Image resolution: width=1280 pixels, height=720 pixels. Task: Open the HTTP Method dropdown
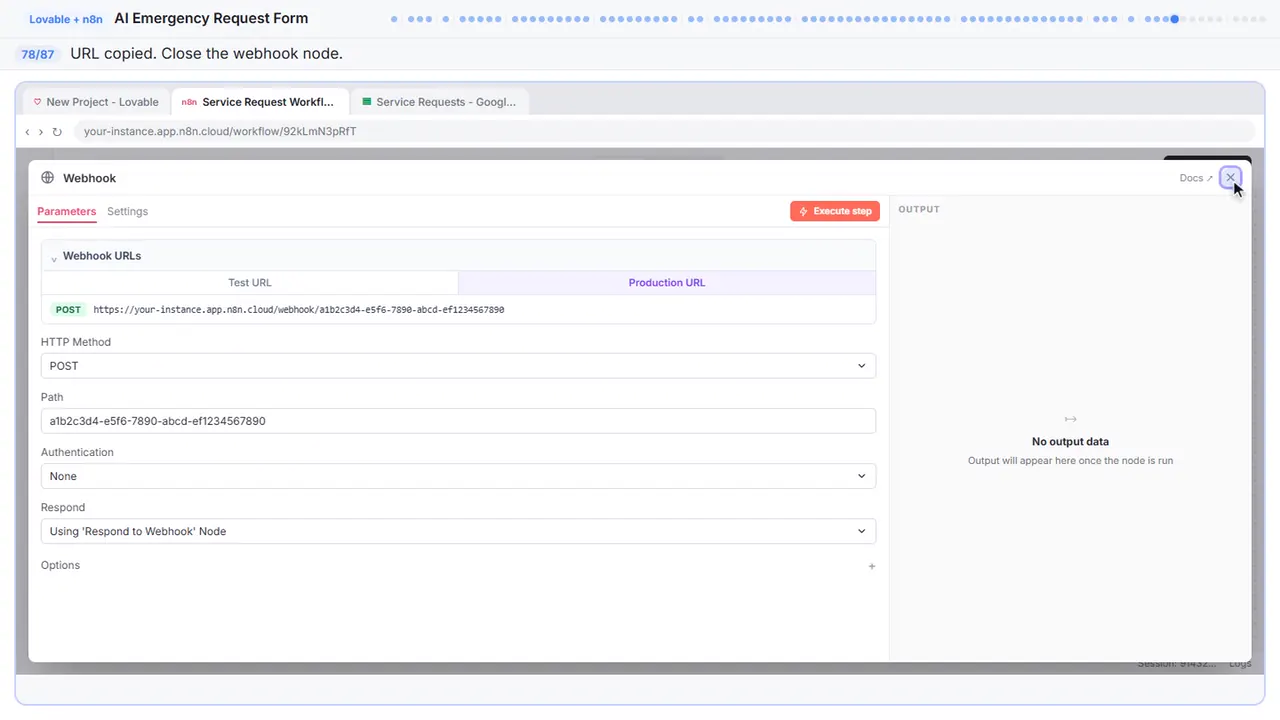[x=458, y=366]
